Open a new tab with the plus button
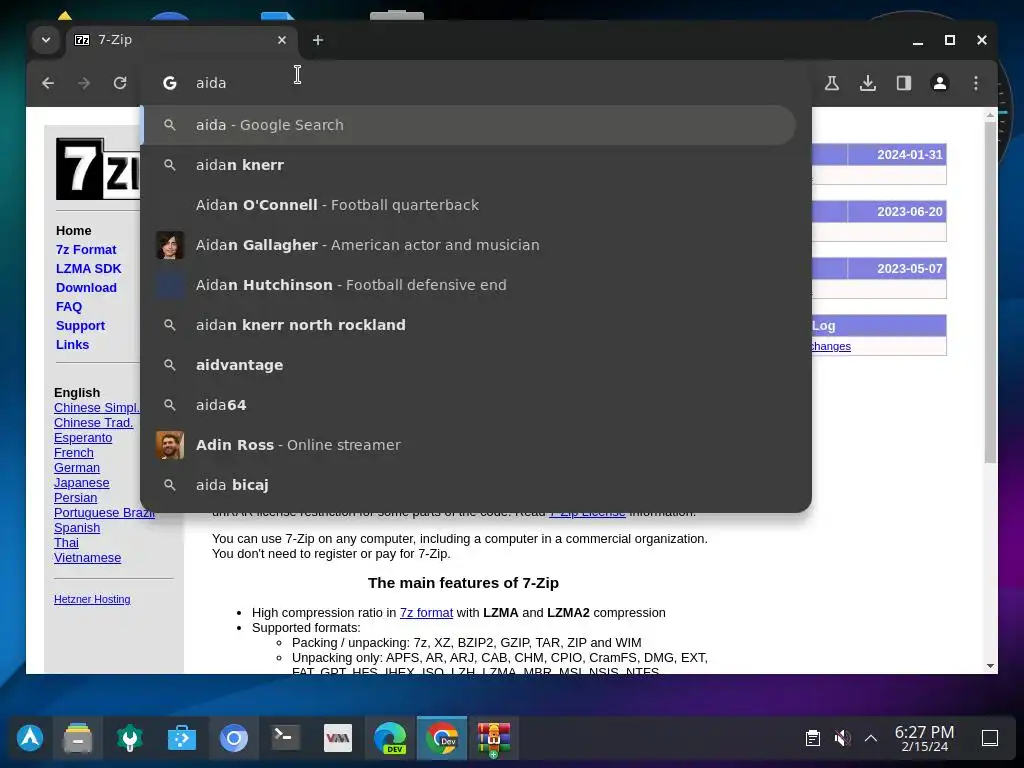This screenshot has width=1024, height=768. 318,40
